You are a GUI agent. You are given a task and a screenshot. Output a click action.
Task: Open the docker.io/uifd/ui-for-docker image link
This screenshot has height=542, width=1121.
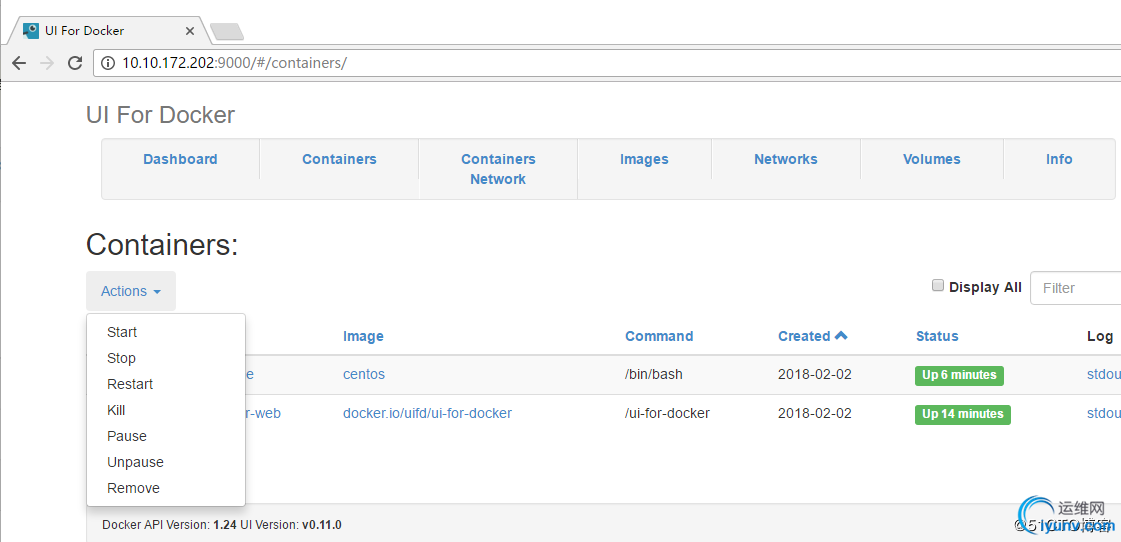coord(428,413)
